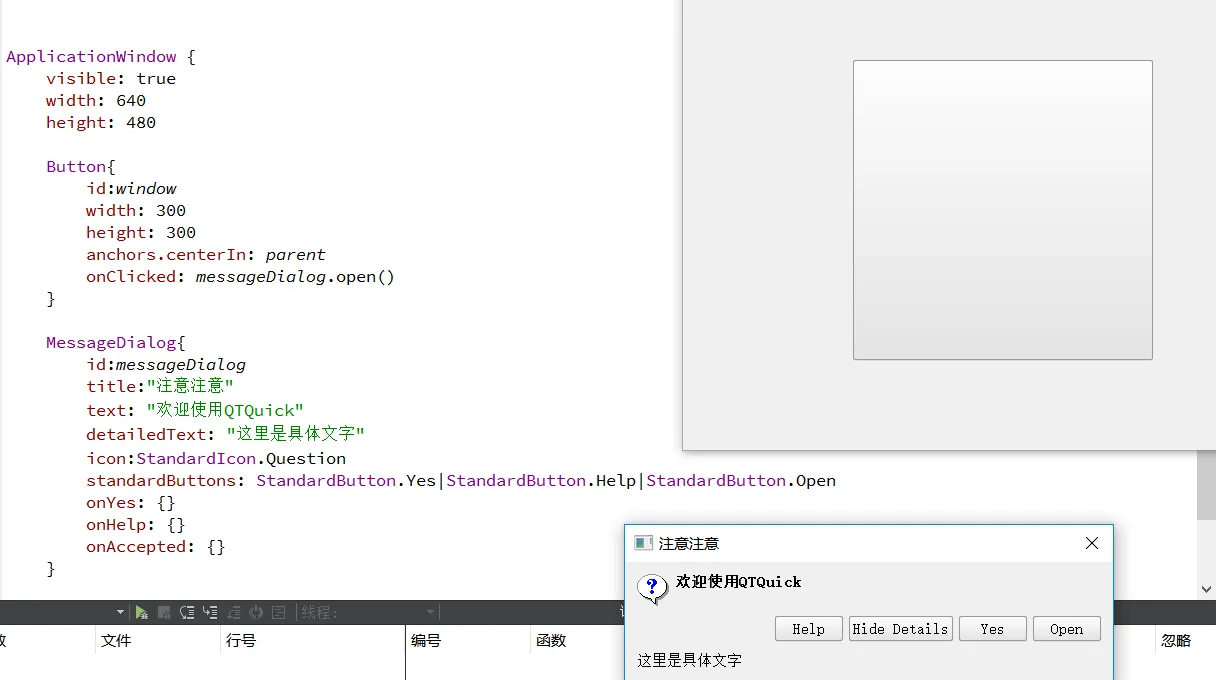Click the 'anchors.centerIn: parent' line
The image size is (1216, 680).
(206, 255)
